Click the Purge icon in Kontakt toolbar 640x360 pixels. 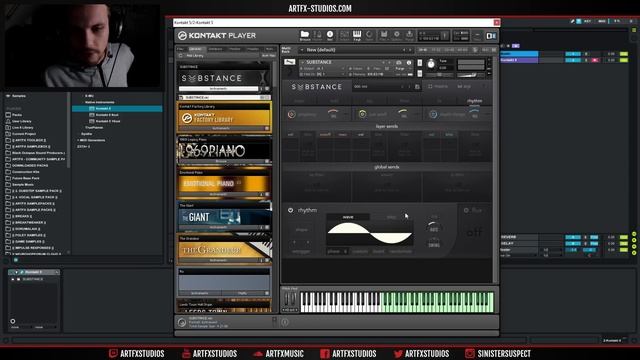(x=409, y=36)
